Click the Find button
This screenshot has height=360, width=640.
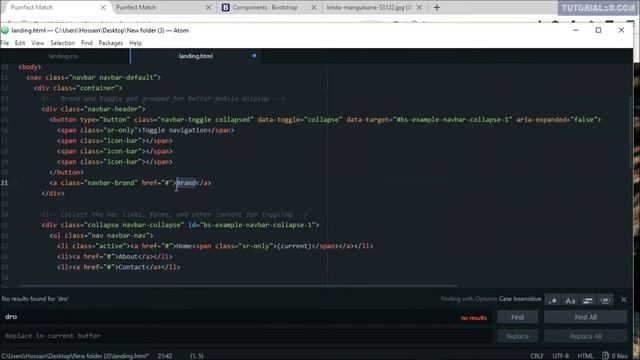click(x=517, y=317)
